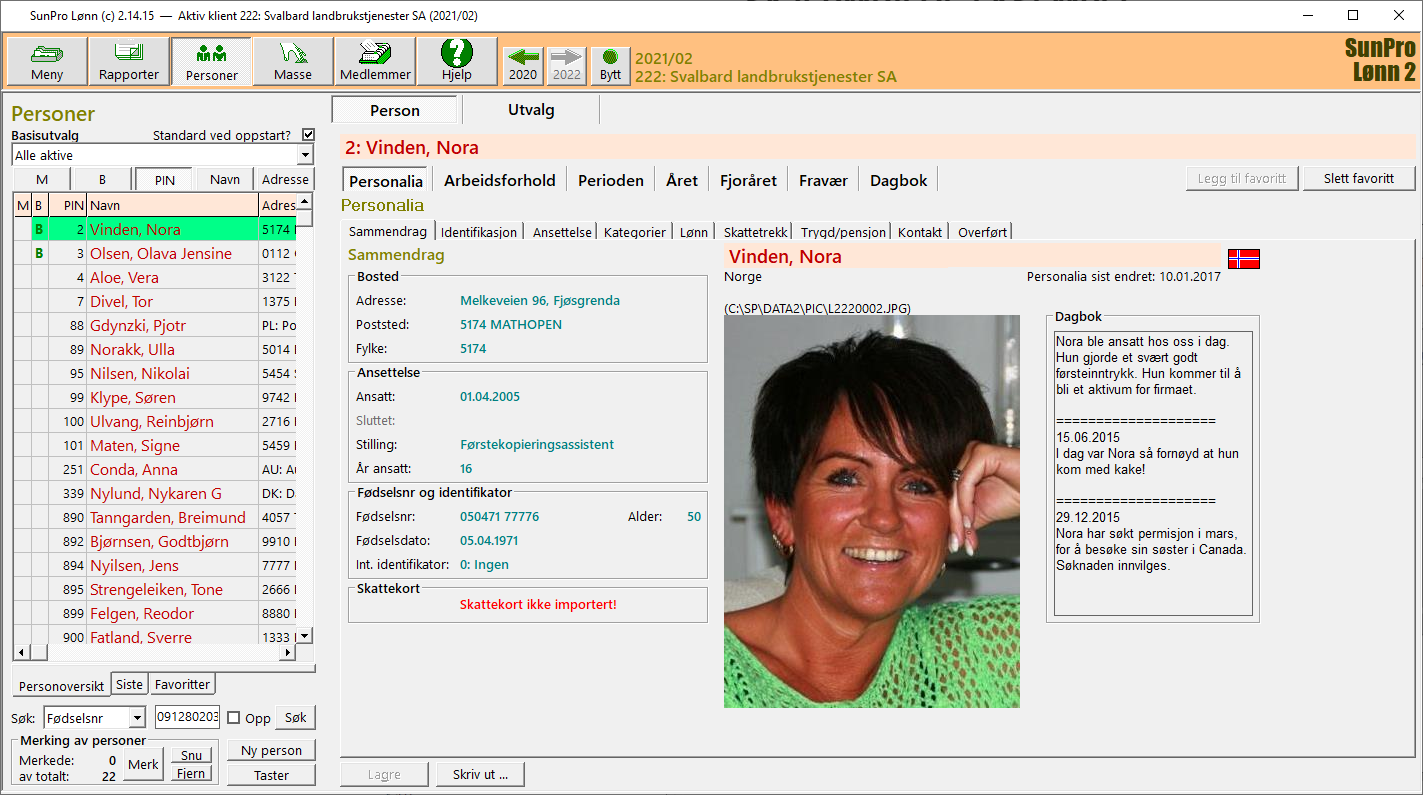Image resolution: width=1423 pixels, height=795 pixels.
Task: Click Nora Vinden's photo
Action: [x=872, y=511]
